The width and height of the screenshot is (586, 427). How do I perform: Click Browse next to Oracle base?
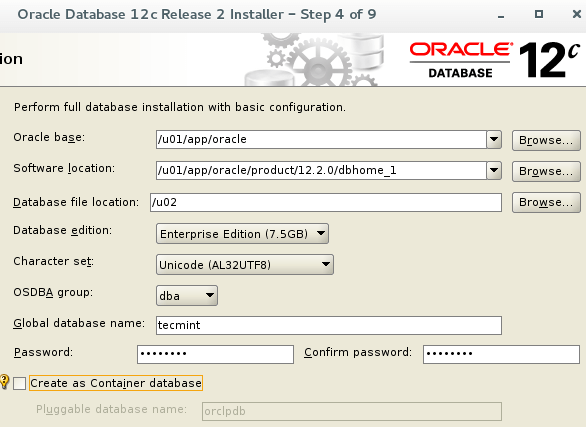pyautogui.click(x=546, y=140)
